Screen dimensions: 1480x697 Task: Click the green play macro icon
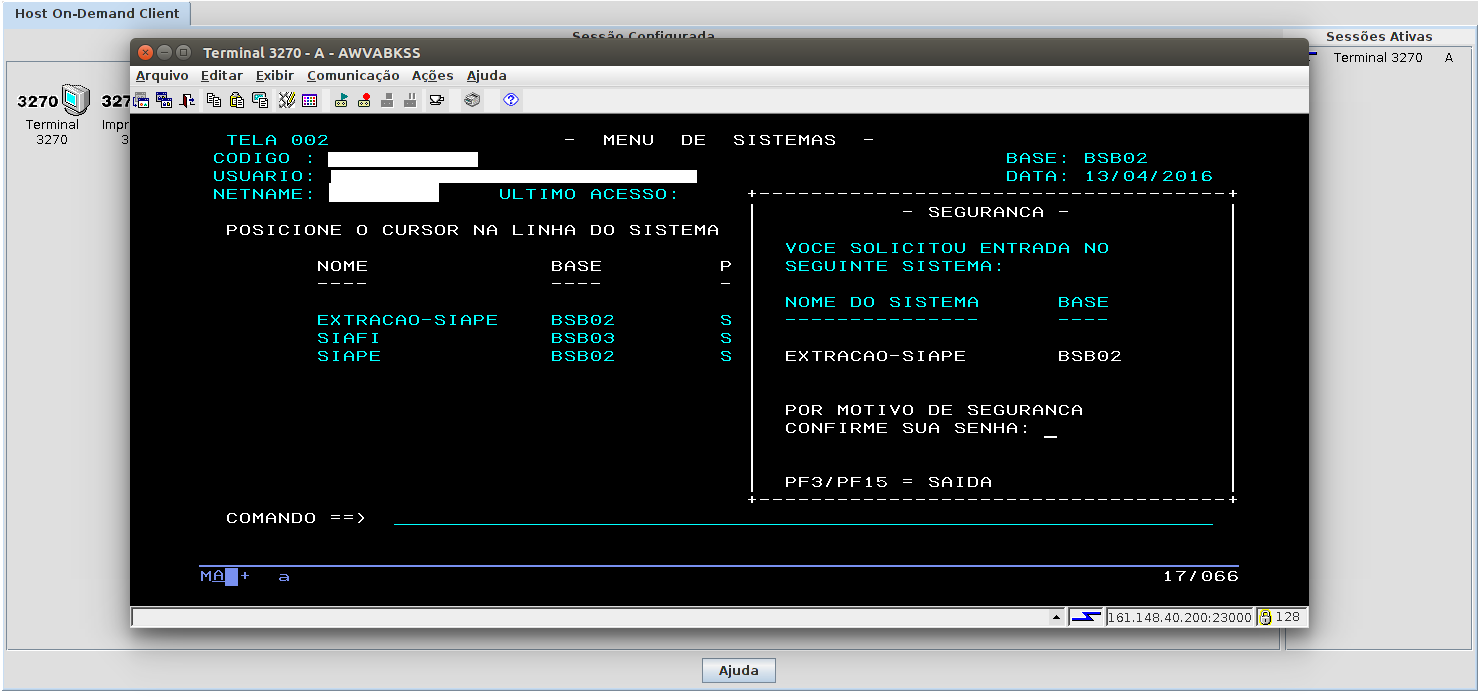(x=341, y=100)
